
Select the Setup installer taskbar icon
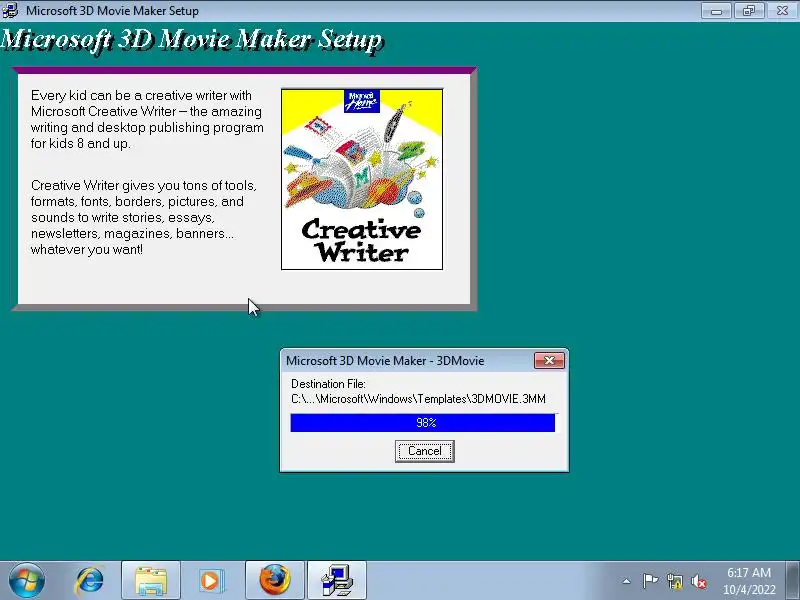pyautogui.click(x=337, y=581)
